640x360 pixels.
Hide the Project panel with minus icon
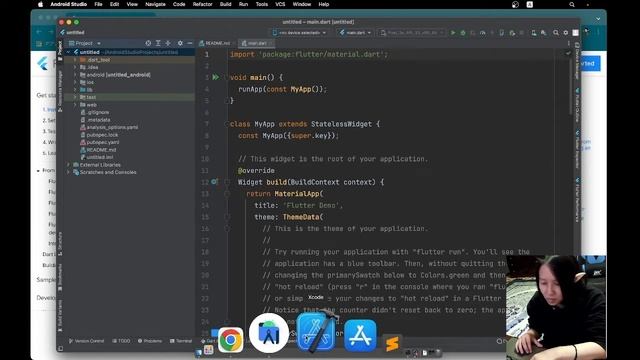point(190,43)
